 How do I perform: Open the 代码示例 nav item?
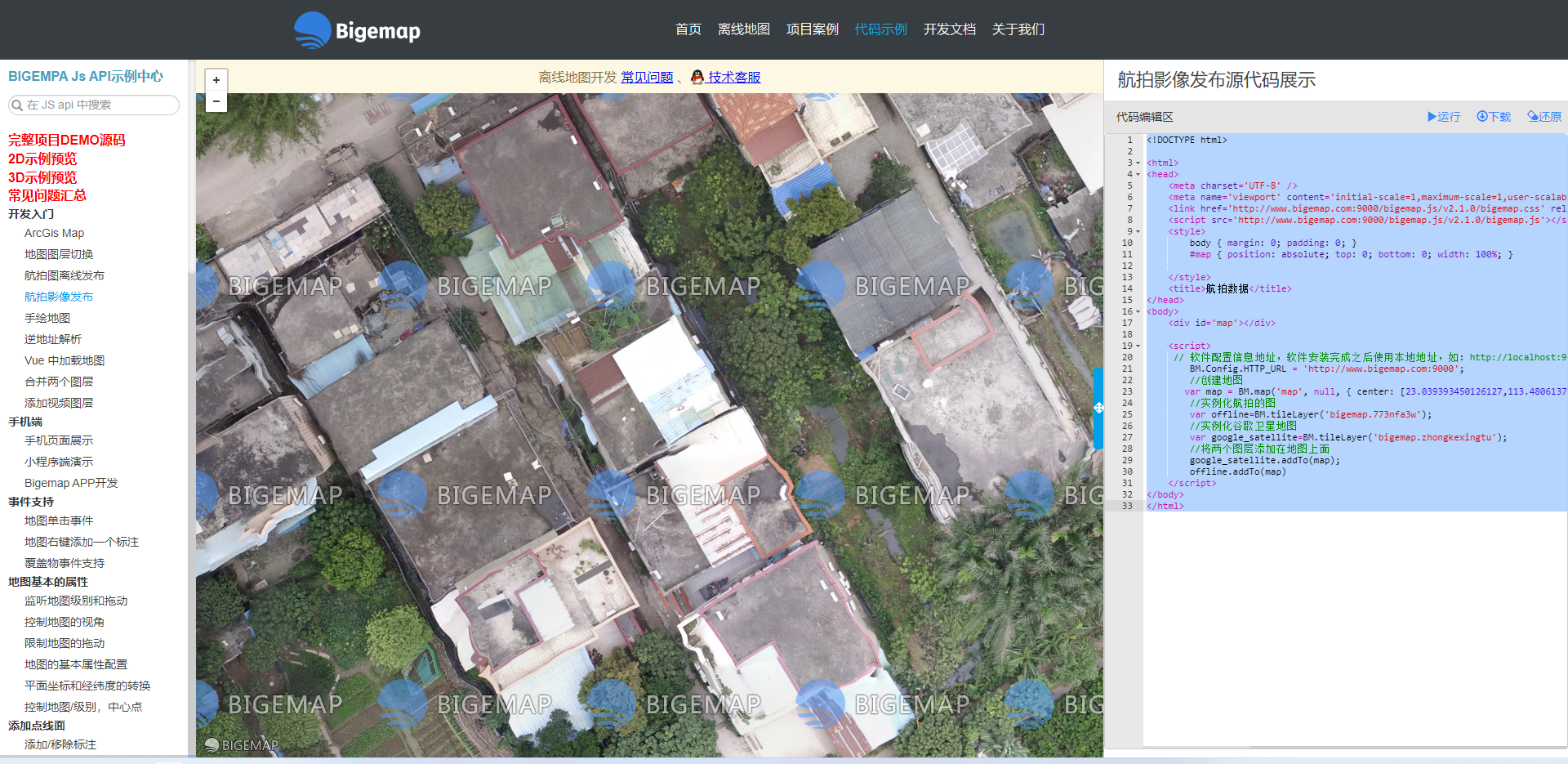point(880,29)
